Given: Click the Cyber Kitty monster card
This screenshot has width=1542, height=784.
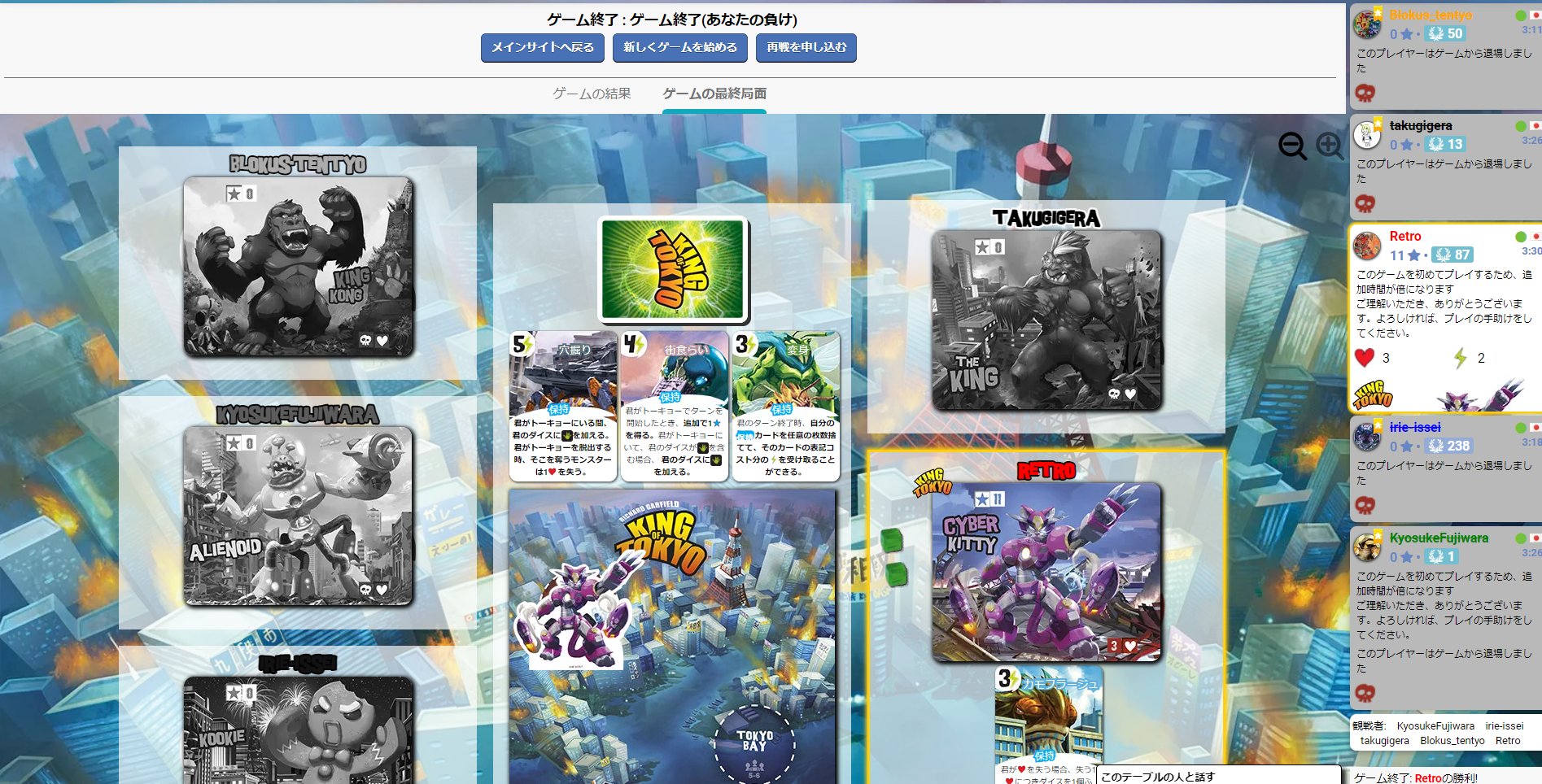Looking at the screenshot, I should 1046,573.
